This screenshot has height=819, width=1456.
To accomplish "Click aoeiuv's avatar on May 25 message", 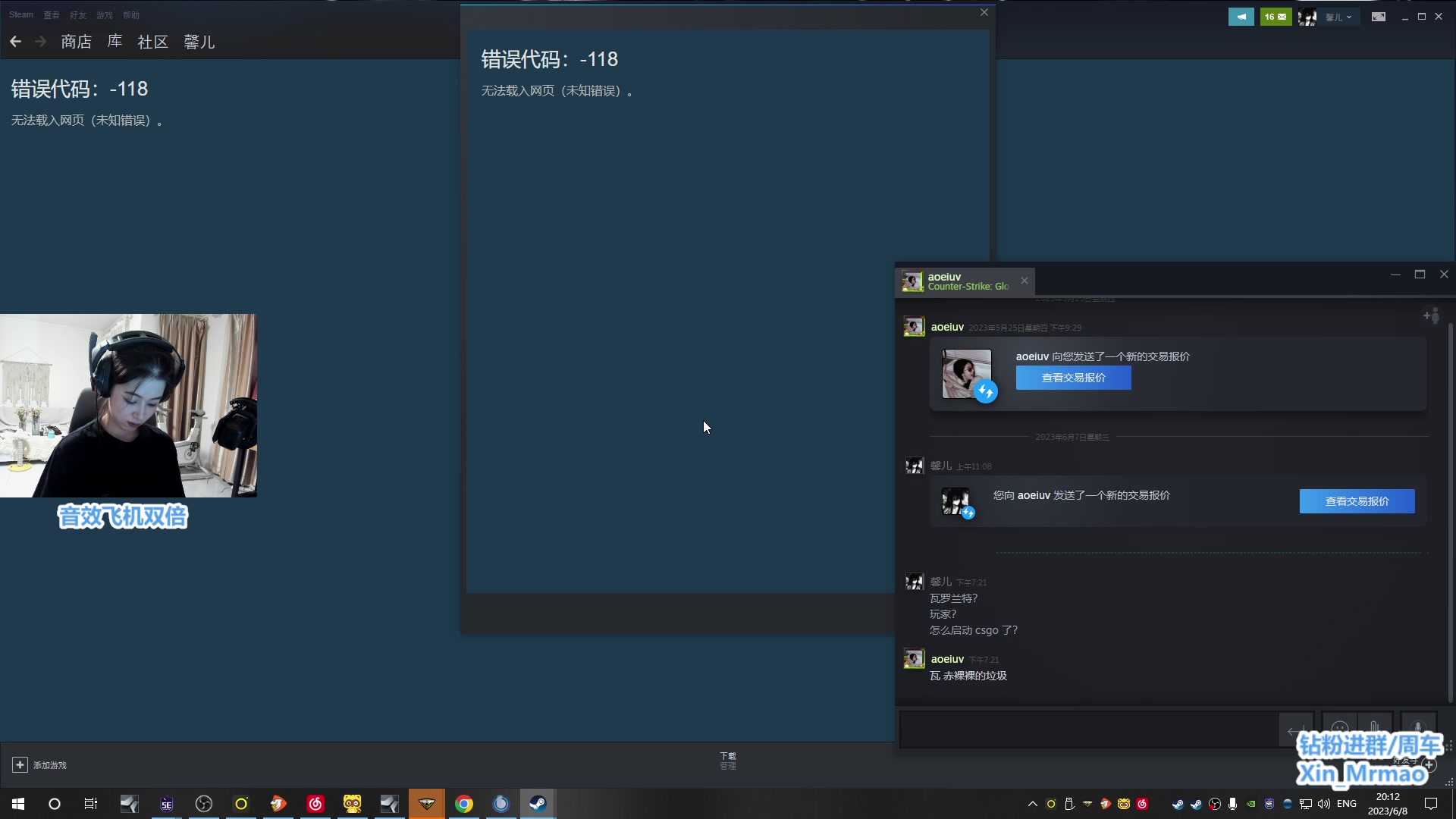I will coord(914,327).
